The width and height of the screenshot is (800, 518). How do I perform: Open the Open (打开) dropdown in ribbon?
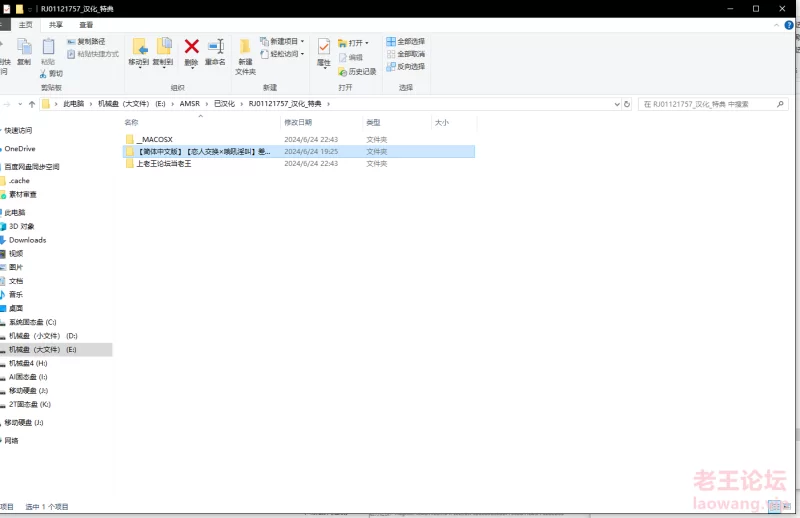coord(354,43)
